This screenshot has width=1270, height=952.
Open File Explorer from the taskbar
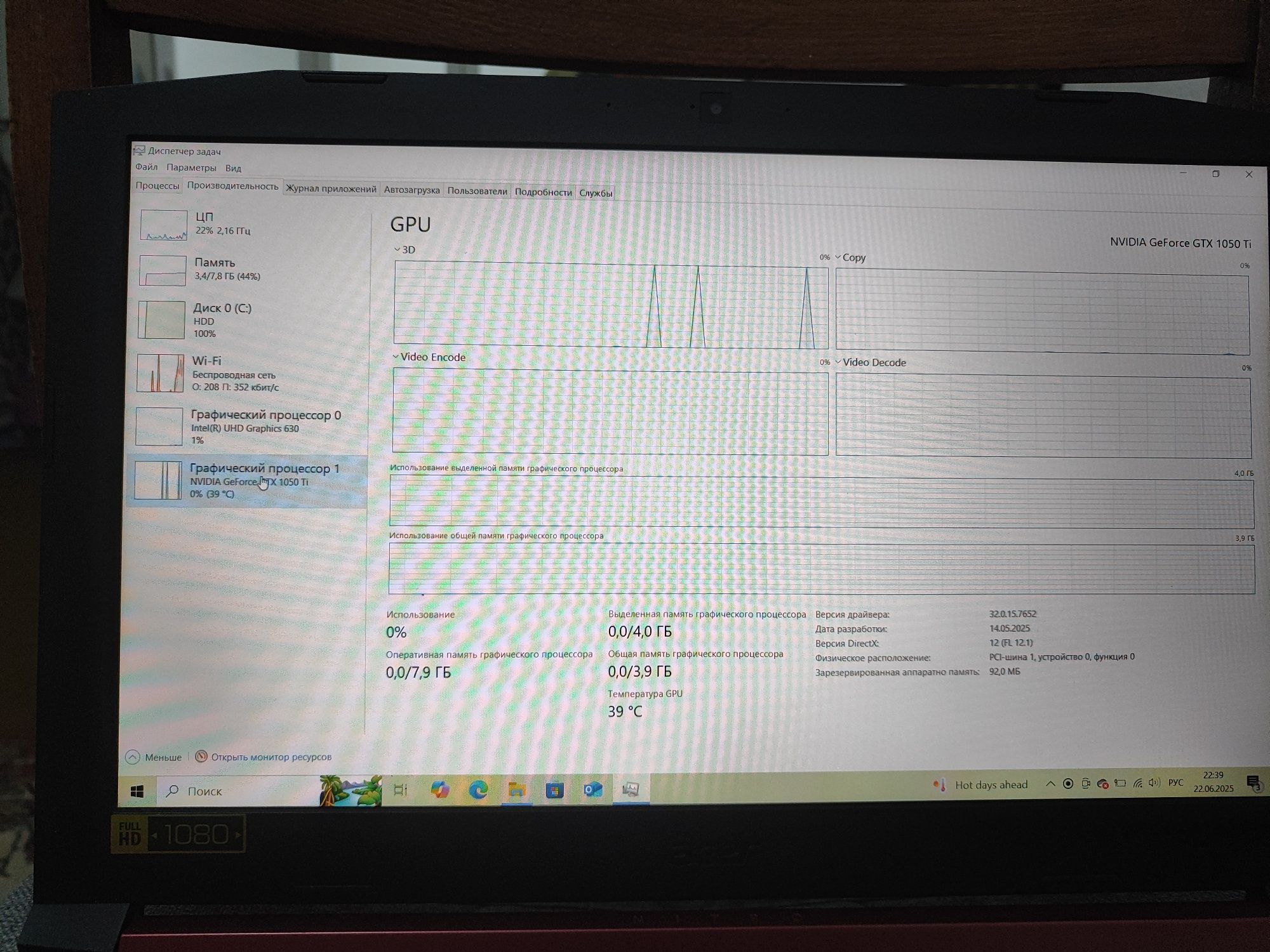point(517,790)
